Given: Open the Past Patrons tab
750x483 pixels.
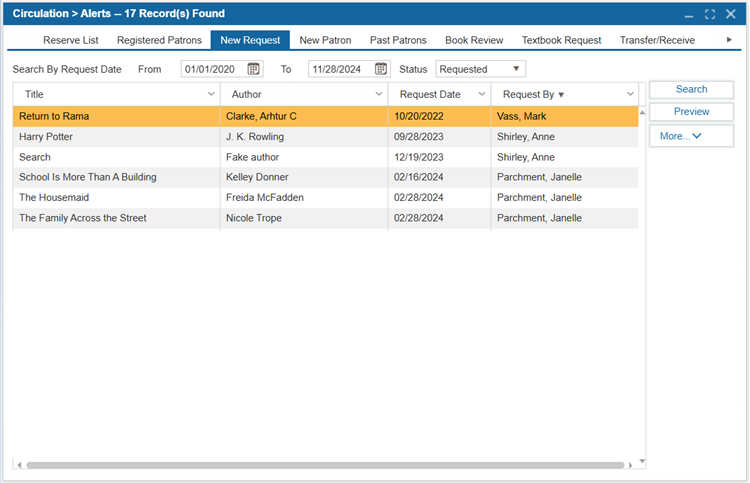Looking at the screenshot, I should click(x=398, y=40).
